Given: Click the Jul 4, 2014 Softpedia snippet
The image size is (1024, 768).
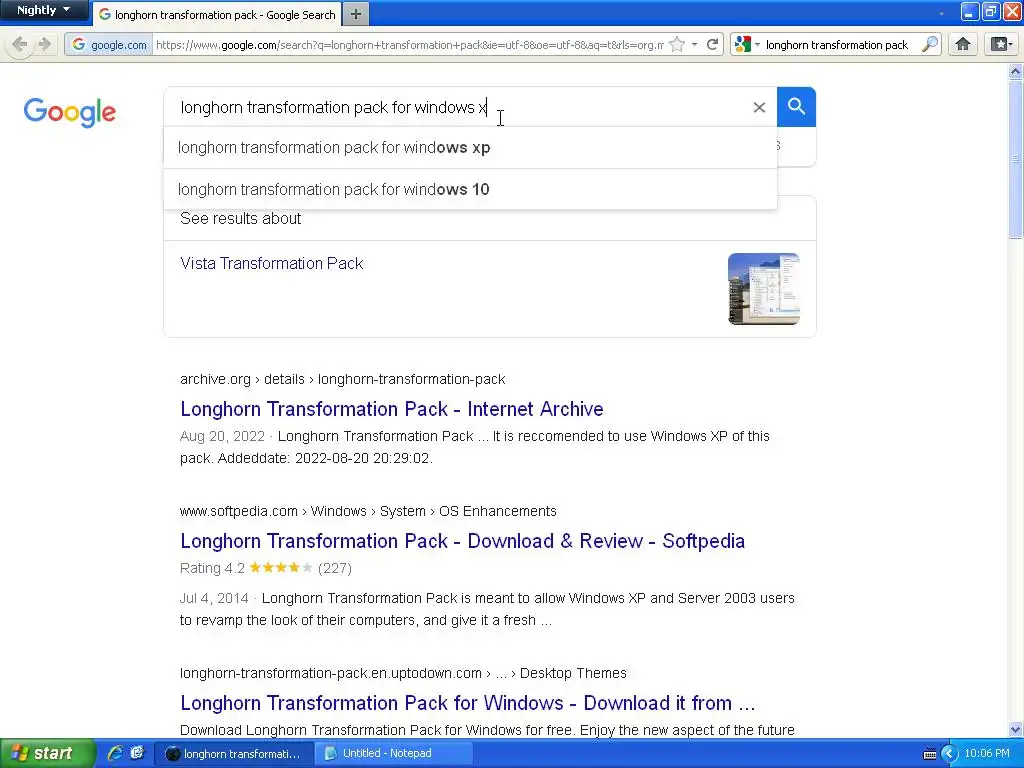Looking at the screenshot, I should (487, 609).
